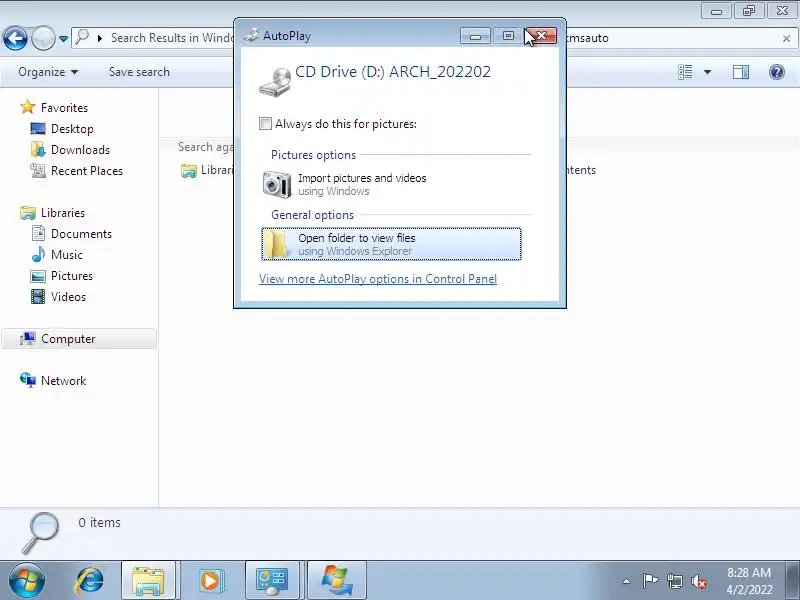Screen dimensions: 800x600
Task: Open Desktop in Favorites
Action: click(x=72, y=129)
